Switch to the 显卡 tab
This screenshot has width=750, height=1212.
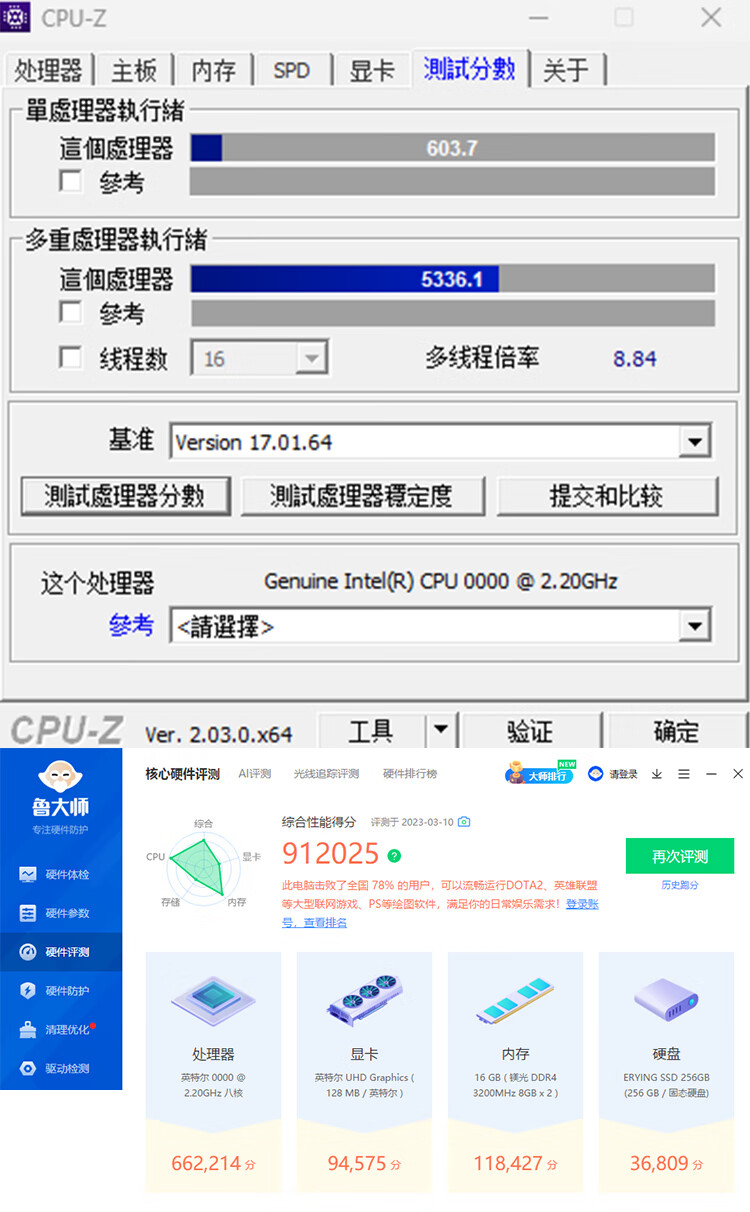[371, 71]
